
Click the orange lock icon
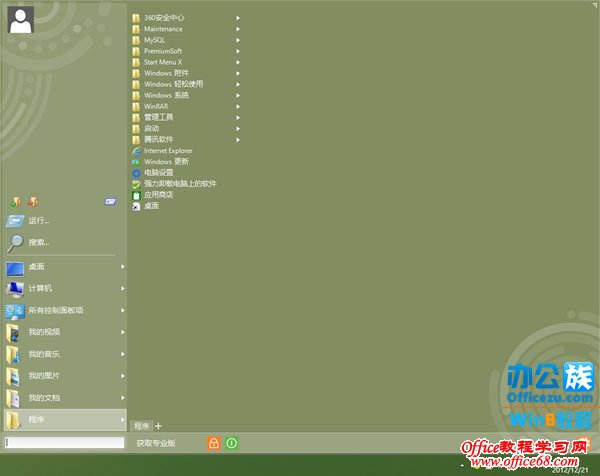pos(214,443)
